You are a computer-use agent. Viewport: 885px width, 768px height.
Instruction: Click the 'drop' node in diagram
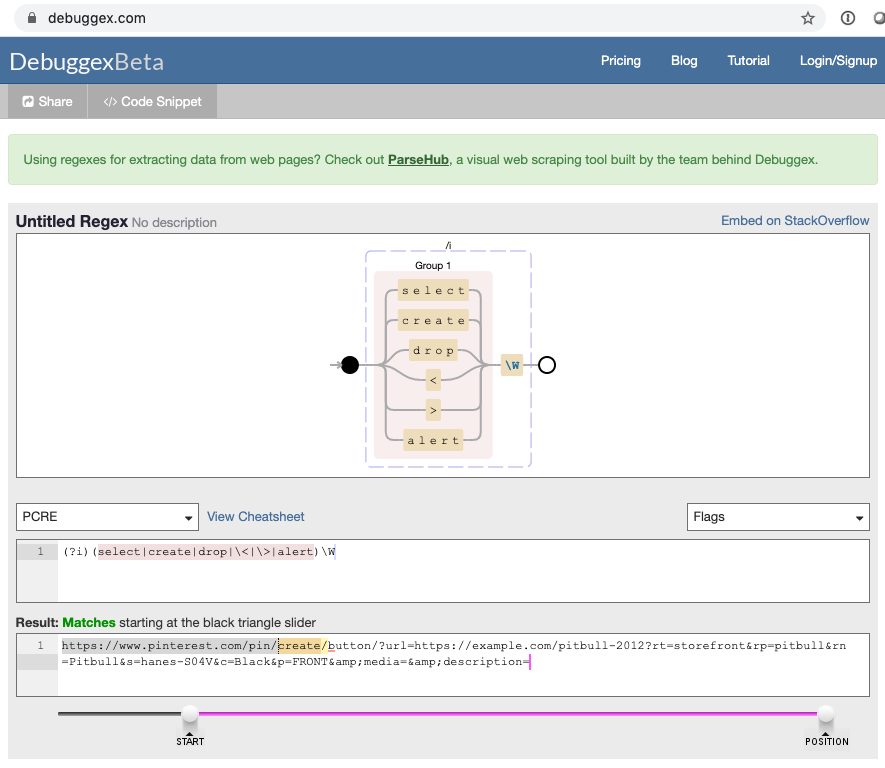433,350
